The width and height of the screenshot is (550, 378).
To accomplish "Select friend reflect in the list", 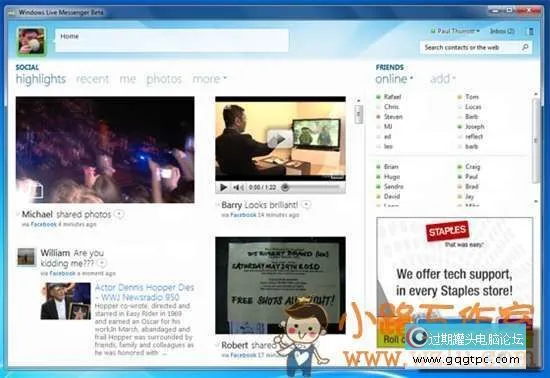I will 474,136.
